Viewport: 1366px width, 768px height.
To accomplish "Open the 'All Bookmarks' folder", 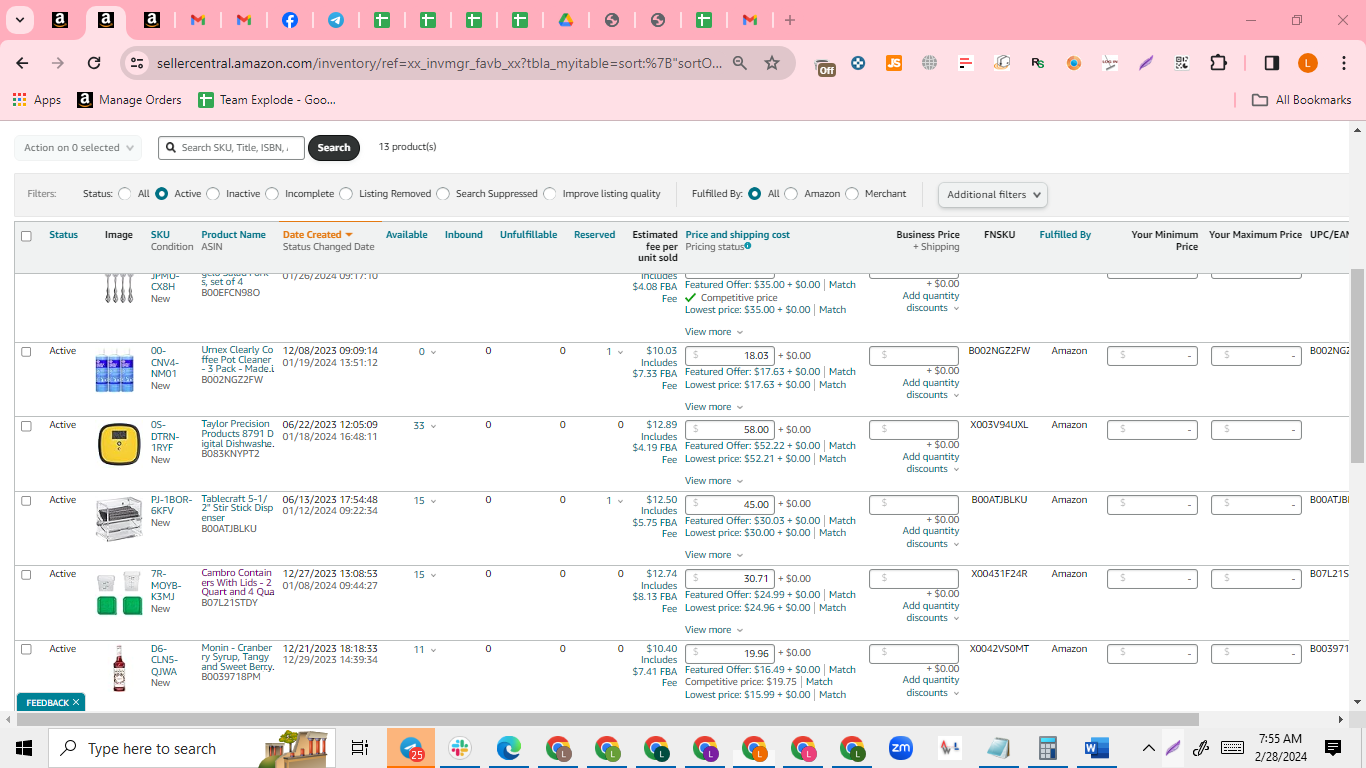I will pos(1302,100).
